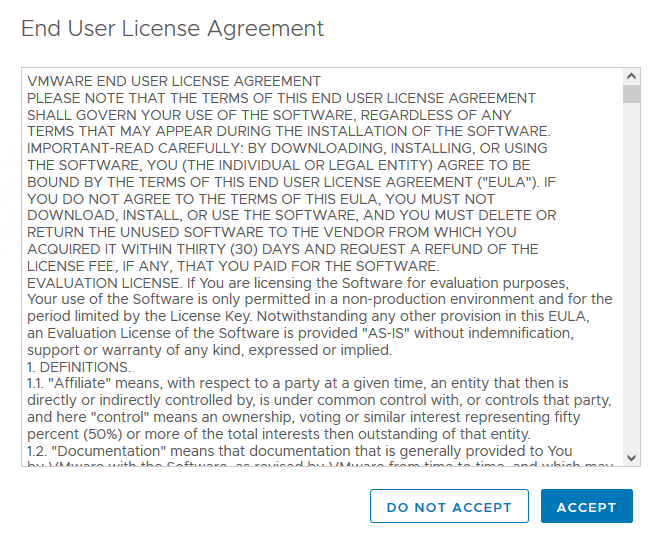654x549 pixels.
Task: Click the ACCEPT button
Action: (586, 506)
